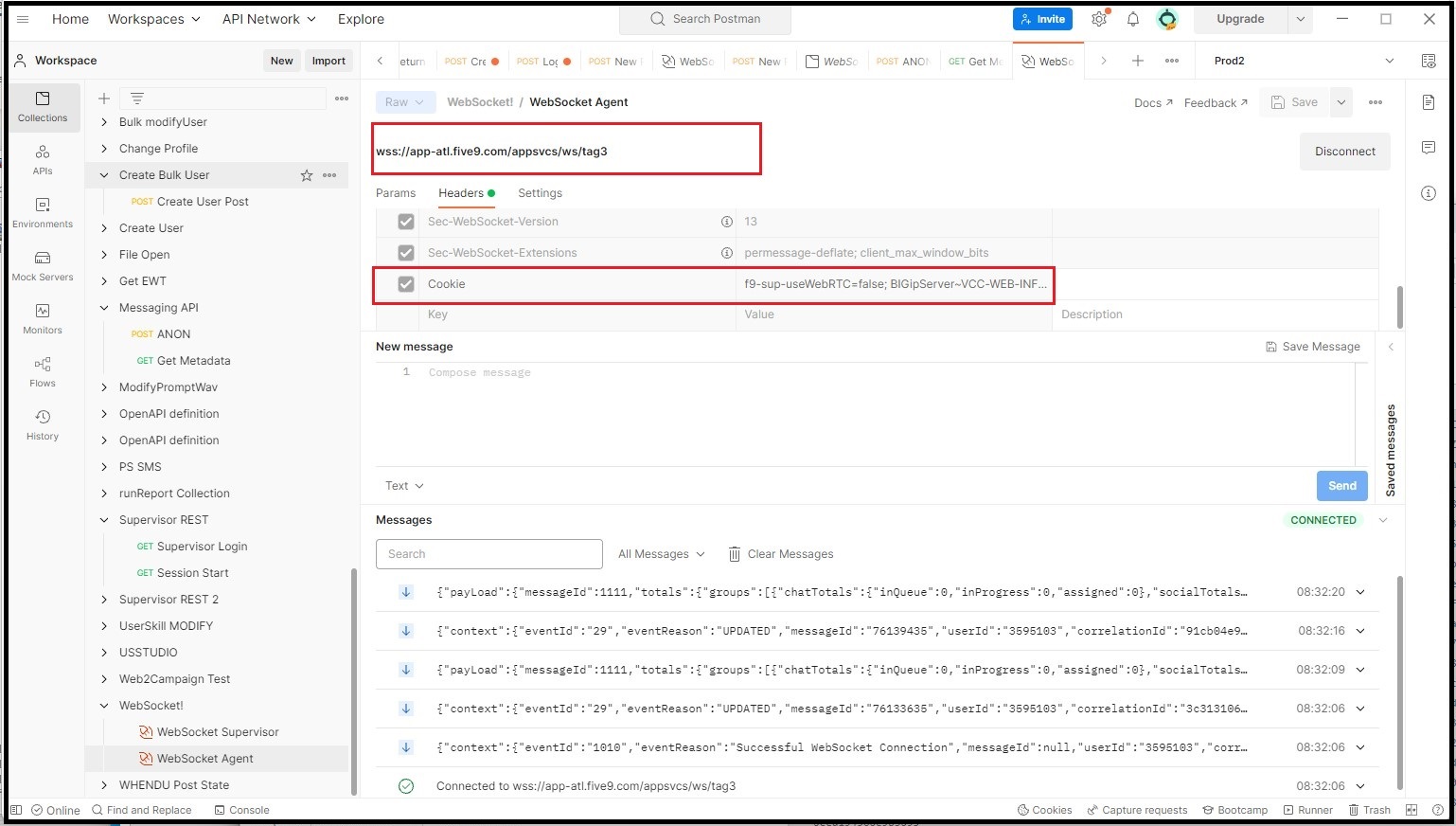Open the settings gear icon
Viewport: 1456px width, 826px height.
(x=1098, y=19)
